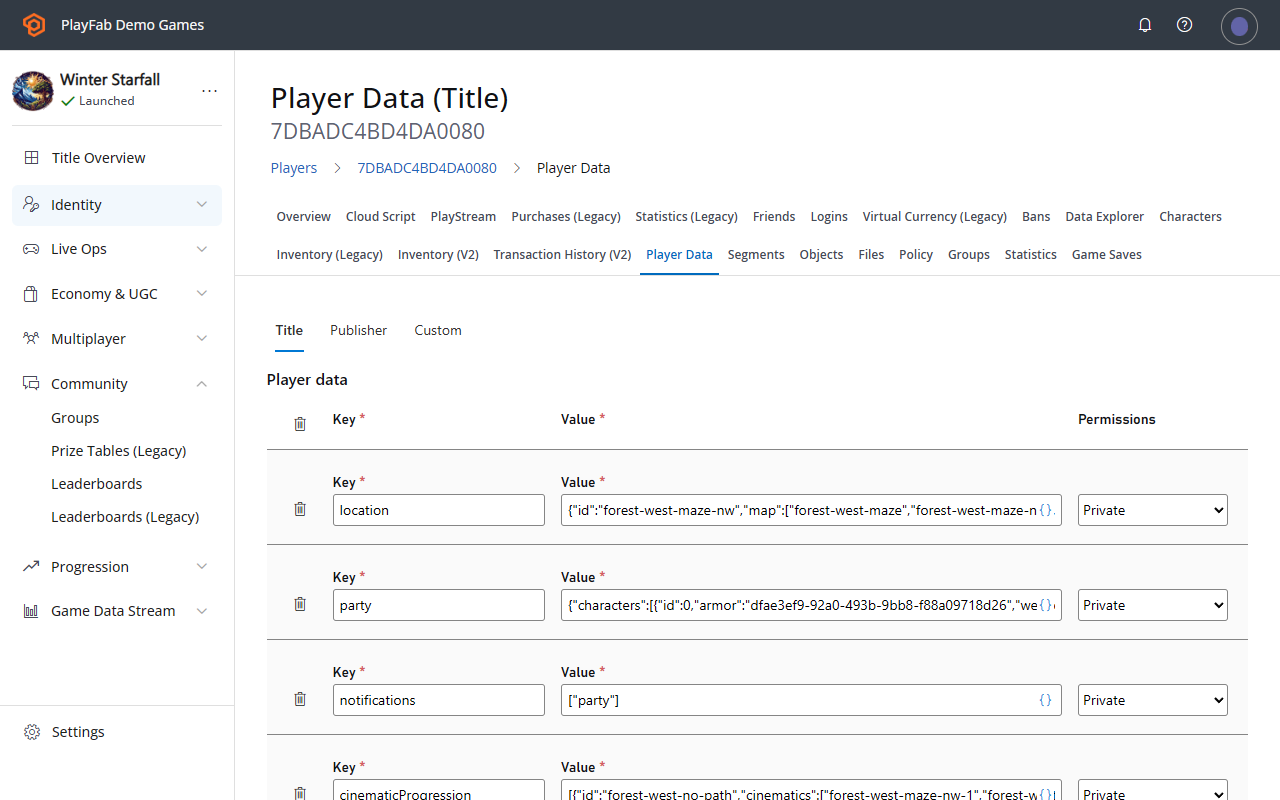The width and height of the screenshot is (1280, 800).
Task: Open Leaderboards sidebar link
Action: click(97, 484)
